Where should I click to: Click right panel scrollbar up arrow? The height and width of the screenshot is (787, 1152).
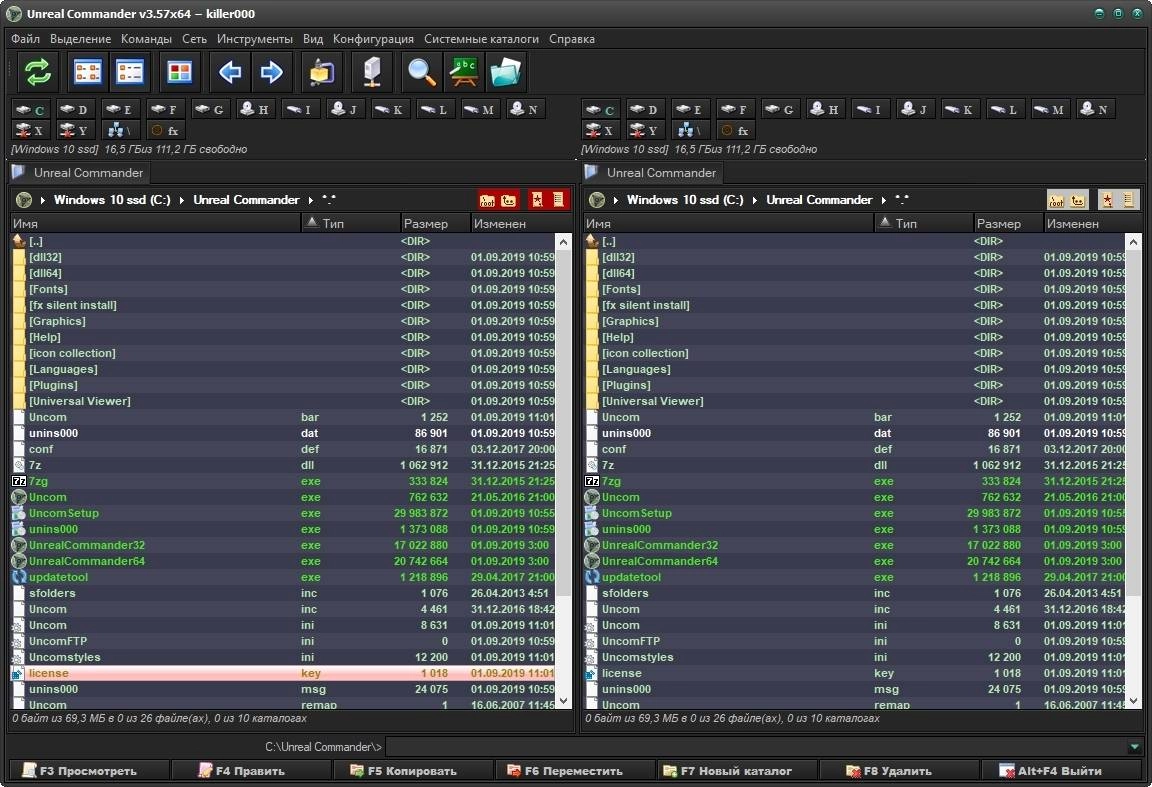1133,242
